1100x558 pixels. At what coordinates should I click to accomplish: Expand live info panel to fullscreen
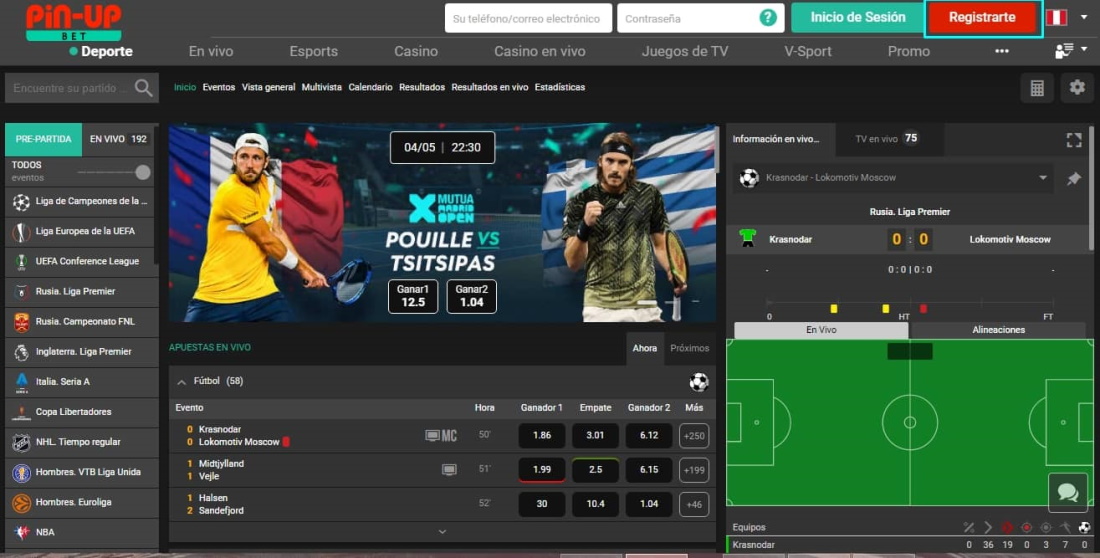coord(1073,140)
